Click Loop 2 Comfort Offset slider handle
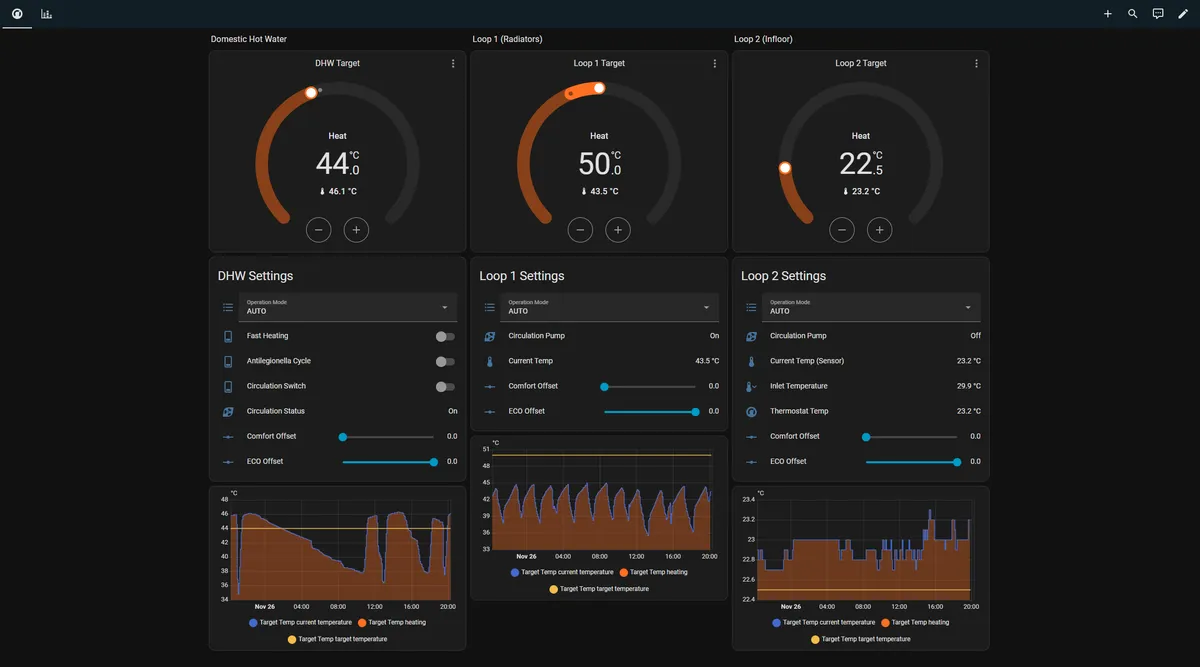This screenshot has height=667, width=1200. point(866,436)
